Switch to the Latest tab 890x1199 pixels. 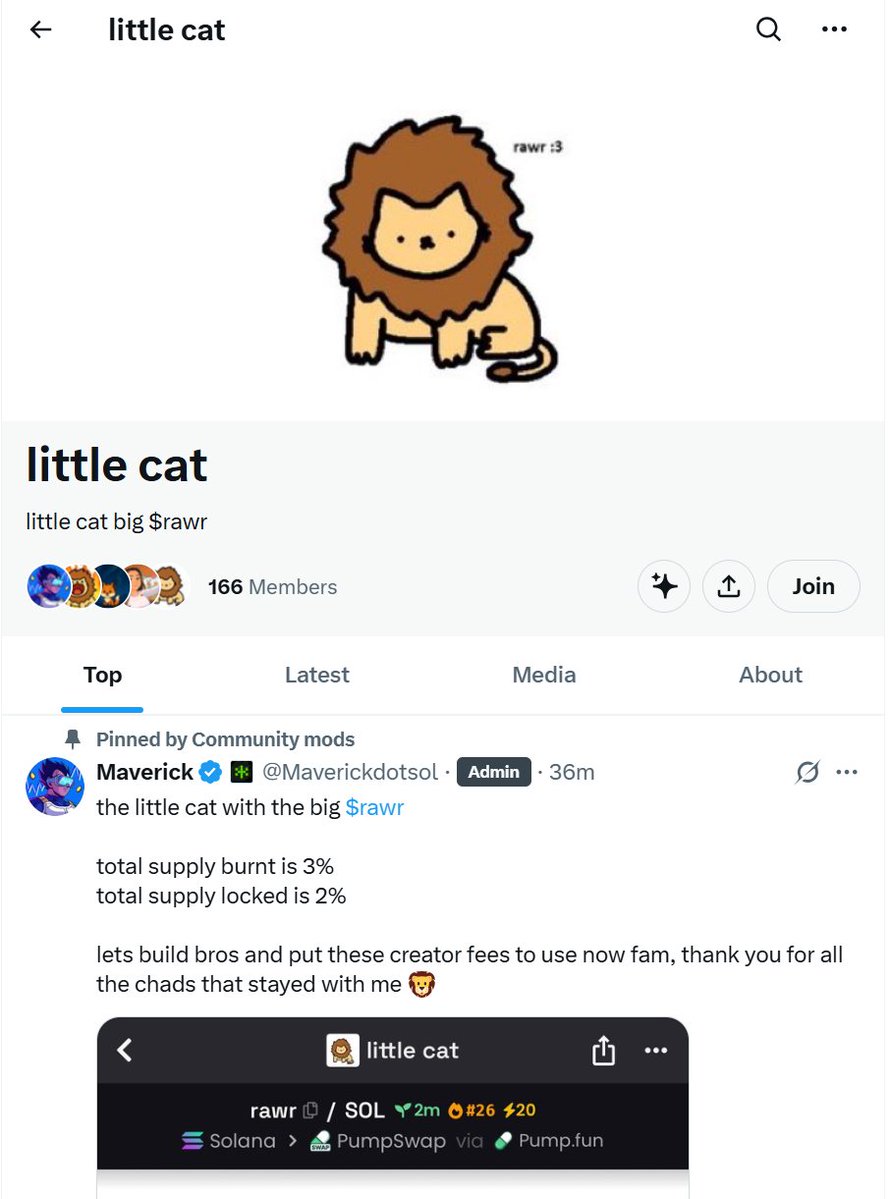tap(317, 675)
